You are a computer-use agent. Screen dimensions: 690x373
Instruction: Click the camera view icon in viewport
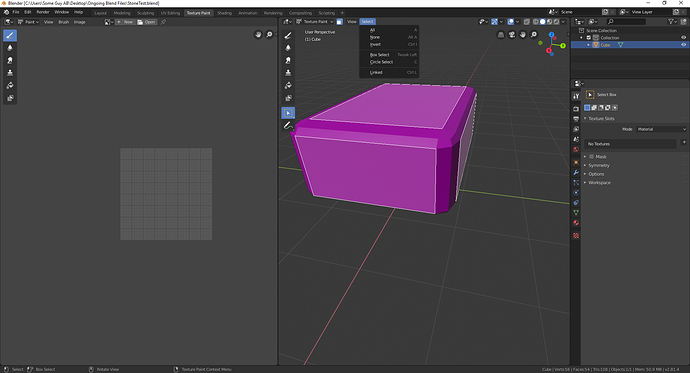pos(512,35)
